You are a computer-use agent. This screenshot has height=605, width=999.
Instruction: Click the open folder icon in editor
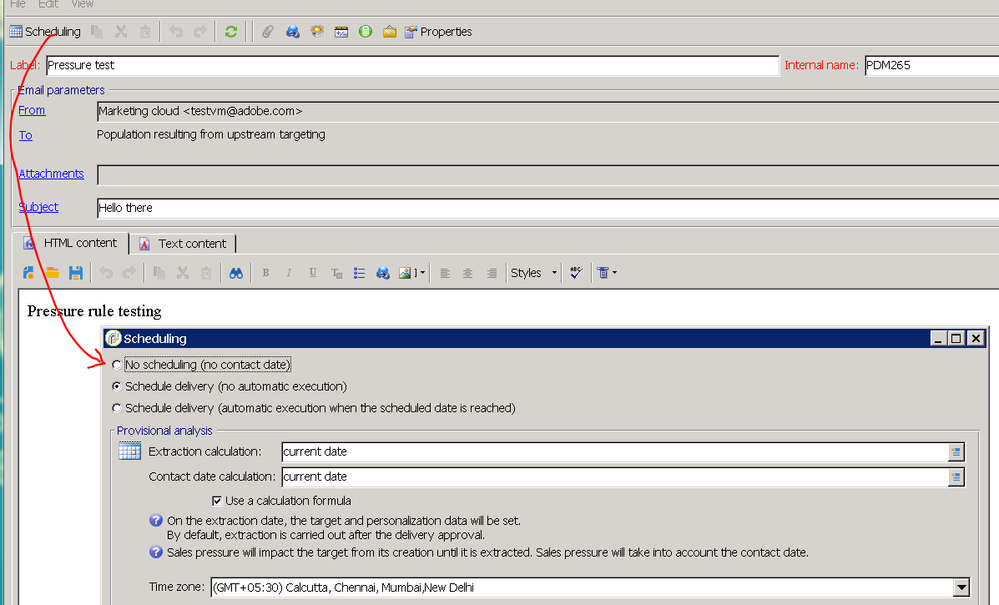tap(52, 273)
